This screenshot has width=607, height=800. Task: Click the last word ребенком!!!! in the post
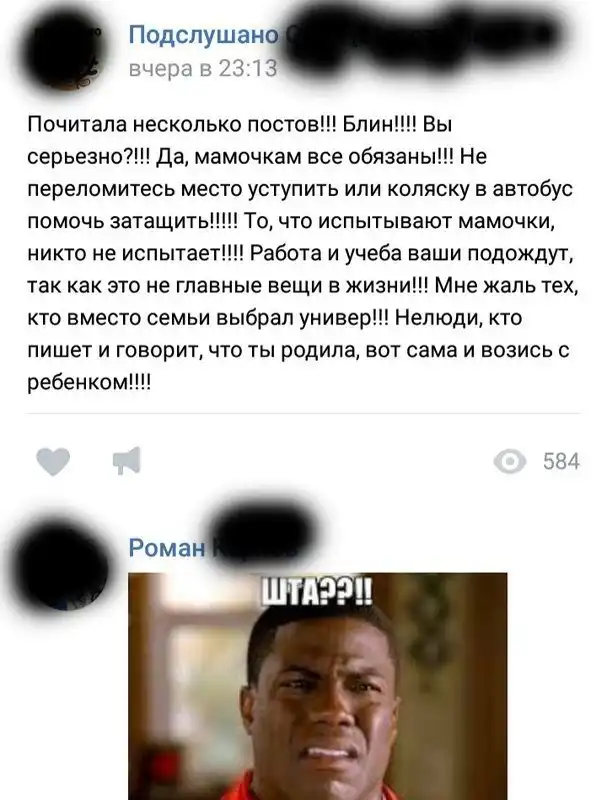[89, 383]
